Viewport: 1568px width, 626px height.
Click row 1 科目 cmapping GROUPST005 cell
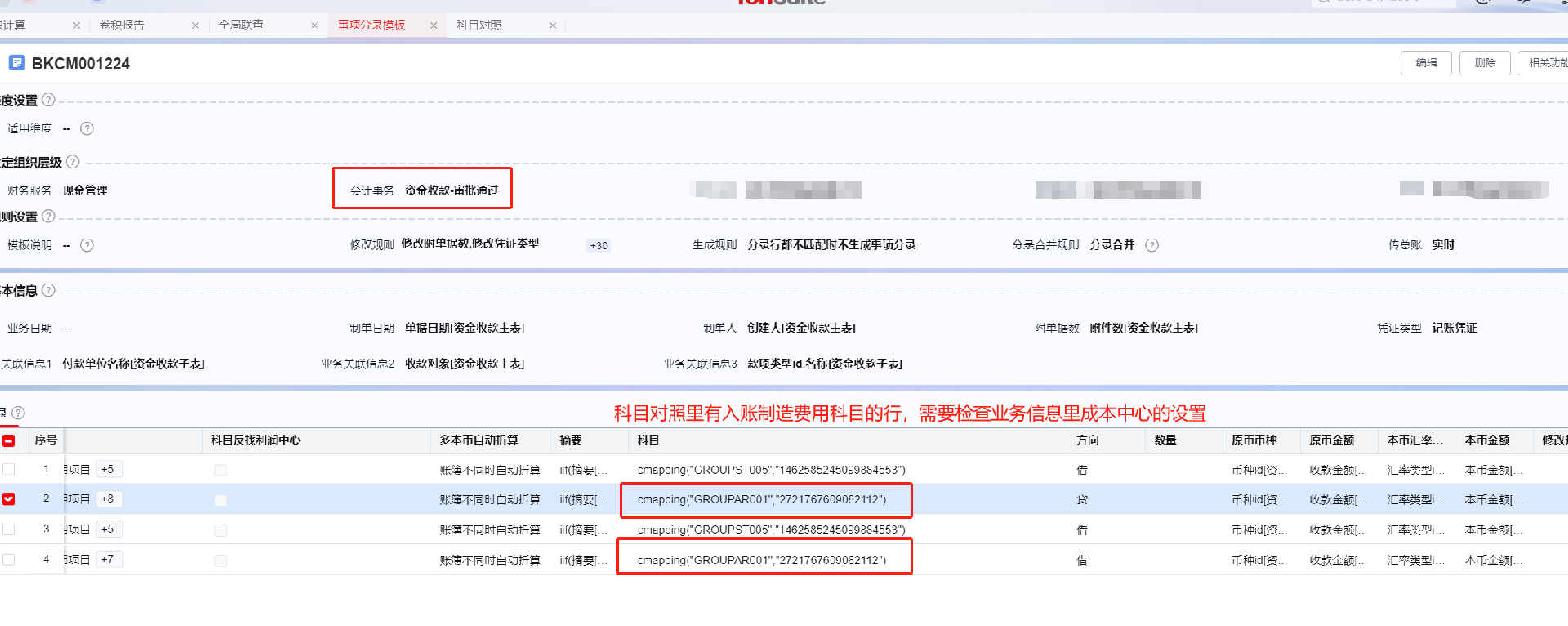[771, 470]
